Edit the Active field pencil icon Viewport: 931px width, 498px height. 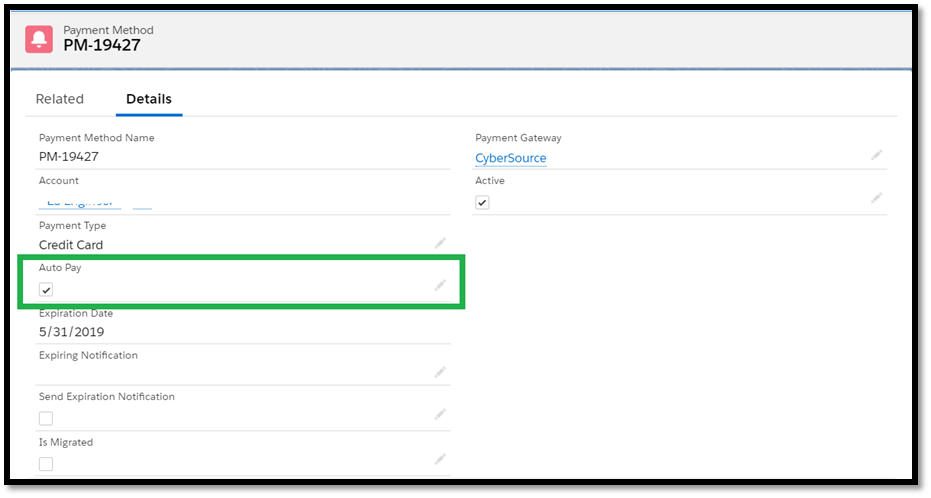pyautogui.click(x=876, y=198)
